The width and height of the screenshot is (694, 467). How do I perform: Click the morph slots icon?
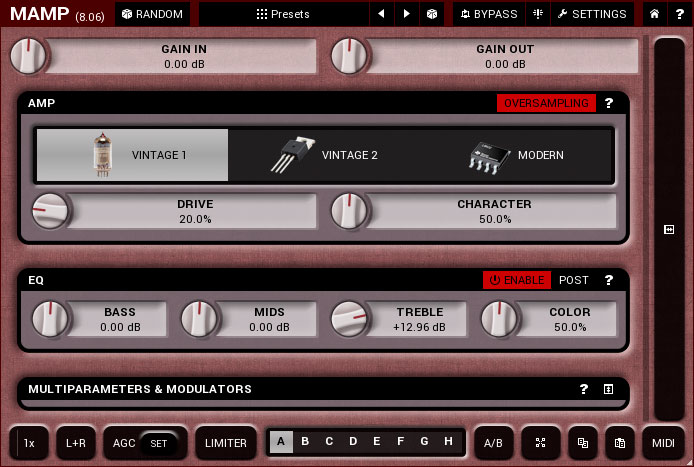(540, 443)
